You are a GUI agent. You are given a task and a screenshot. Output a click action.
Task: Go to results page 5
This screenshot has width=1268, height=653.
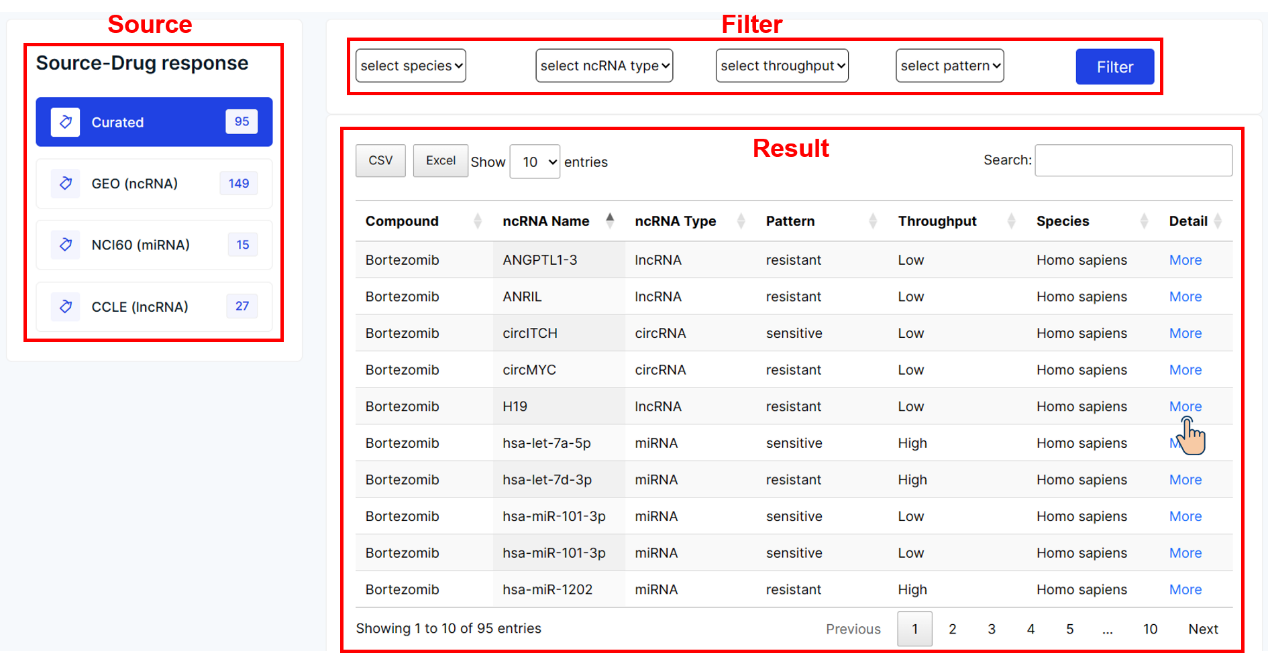pyautogui.click(x=1069, y=629)
